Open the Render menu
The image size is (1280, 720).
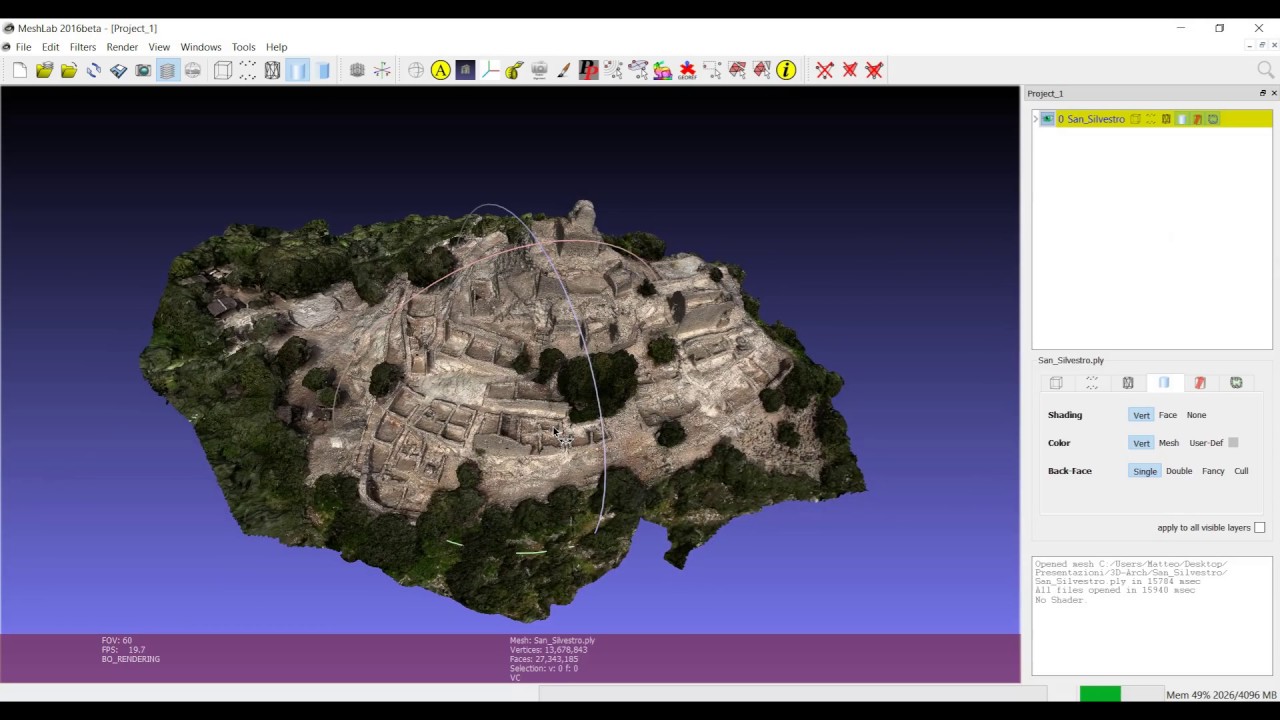(x=122, y=47)
